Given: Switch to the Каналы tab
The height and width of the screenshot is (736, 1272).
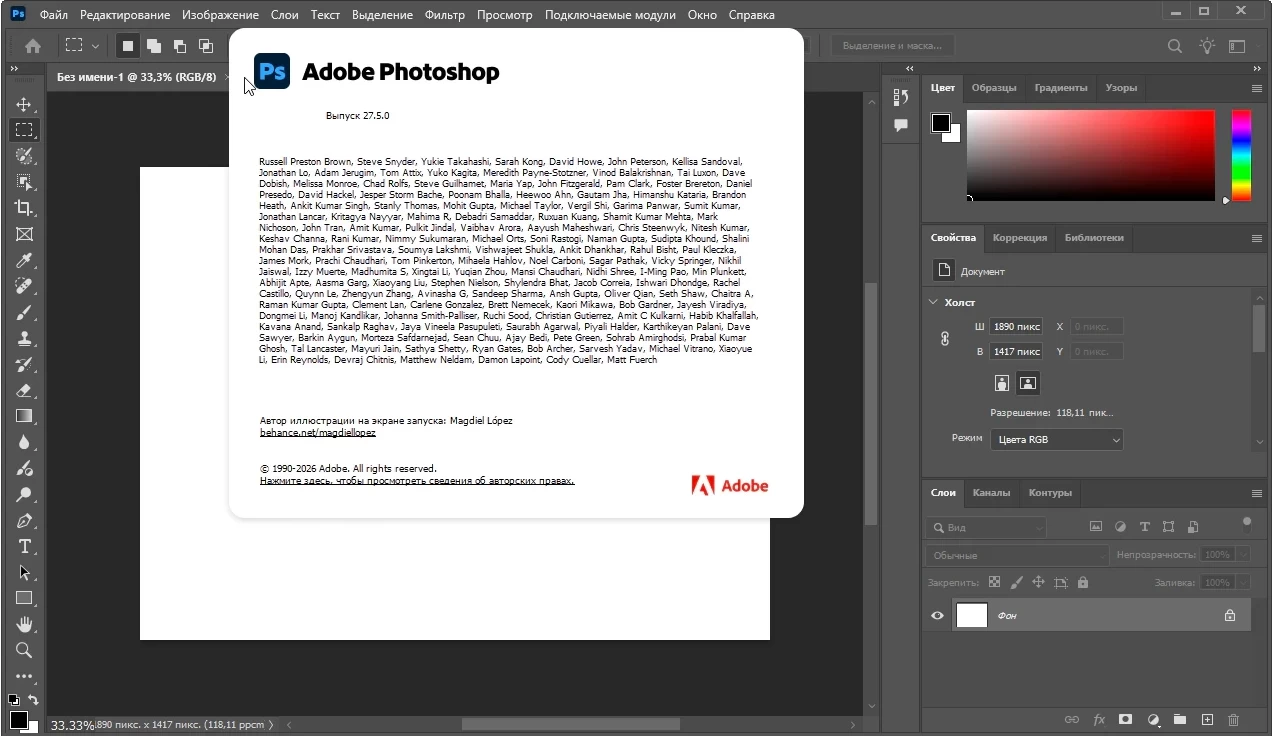Looking at the screenshot, I should tap(991, 493).
